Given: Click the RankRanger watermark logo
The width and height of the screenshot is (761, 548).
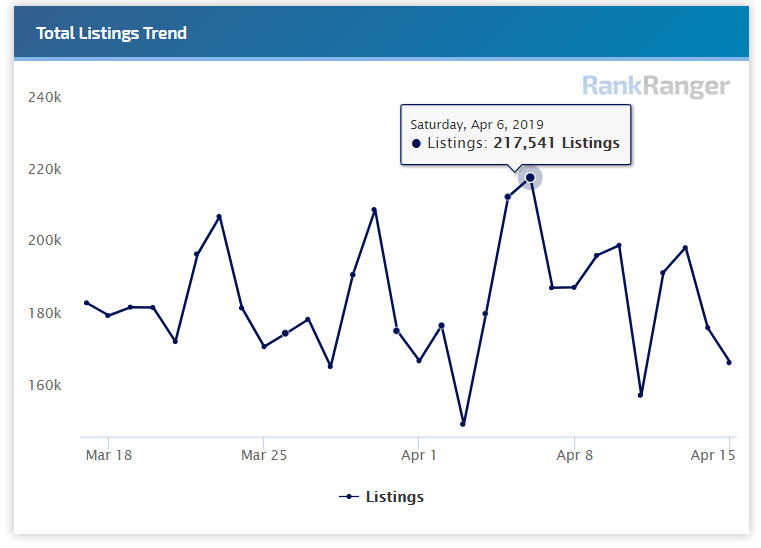Looking at the screenshot, I should click(x=656, y=87).
